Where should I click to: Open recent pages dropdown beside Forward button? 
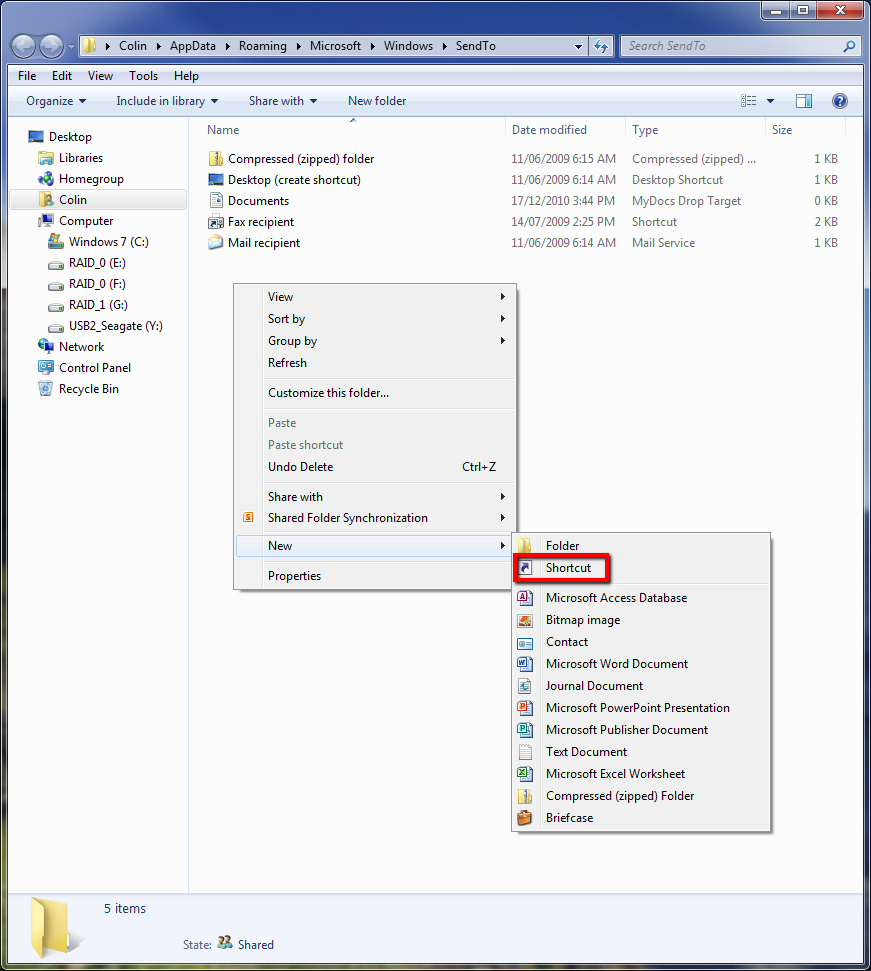(x=71, y=46)
